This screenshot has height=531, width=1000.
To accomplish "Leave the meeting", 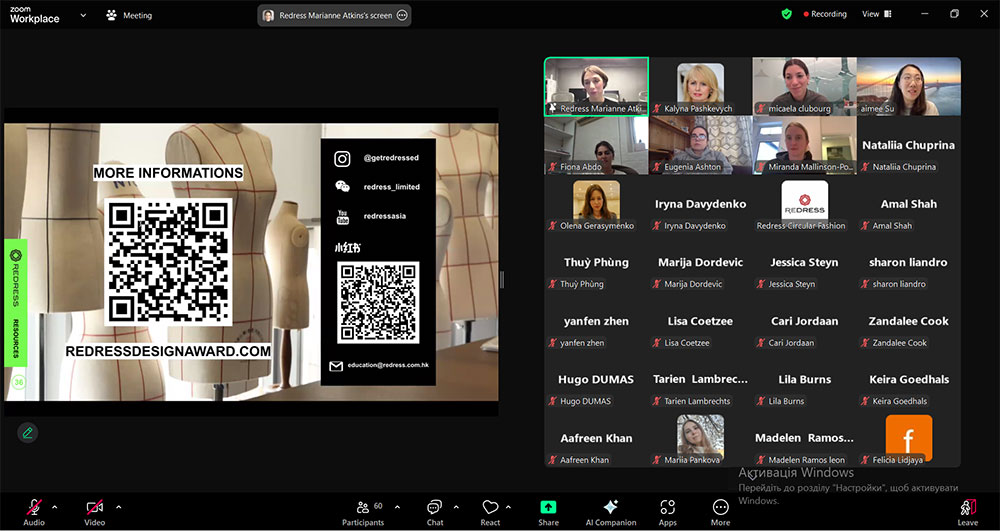I will (x=967, y=513).
